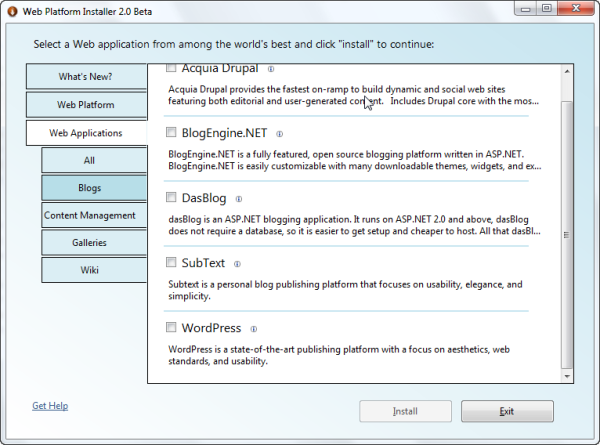Image resolution: width=600 pixels, height=445 pixels.
Task: Maximize the Web Platform Installer window
Action: click(546, 8)
